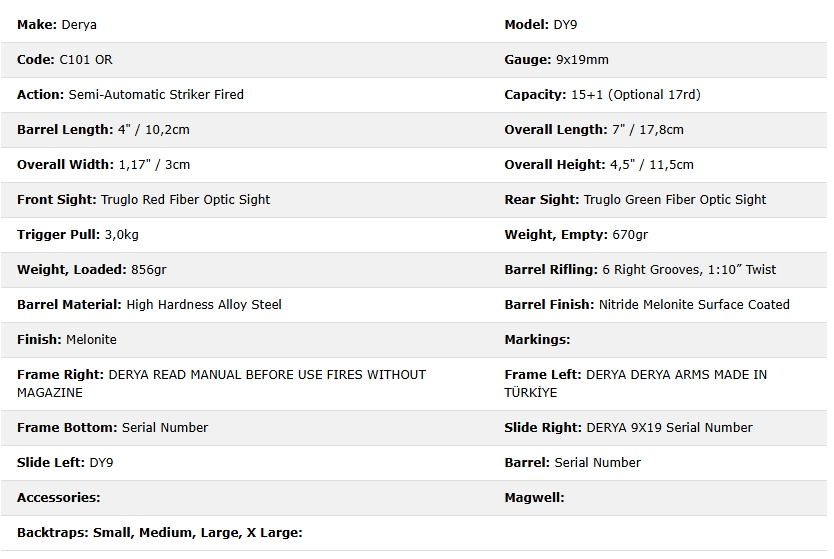
Task: Click the Trigger Pull: 3,0kg cell
Action: (x=73, y=234)
